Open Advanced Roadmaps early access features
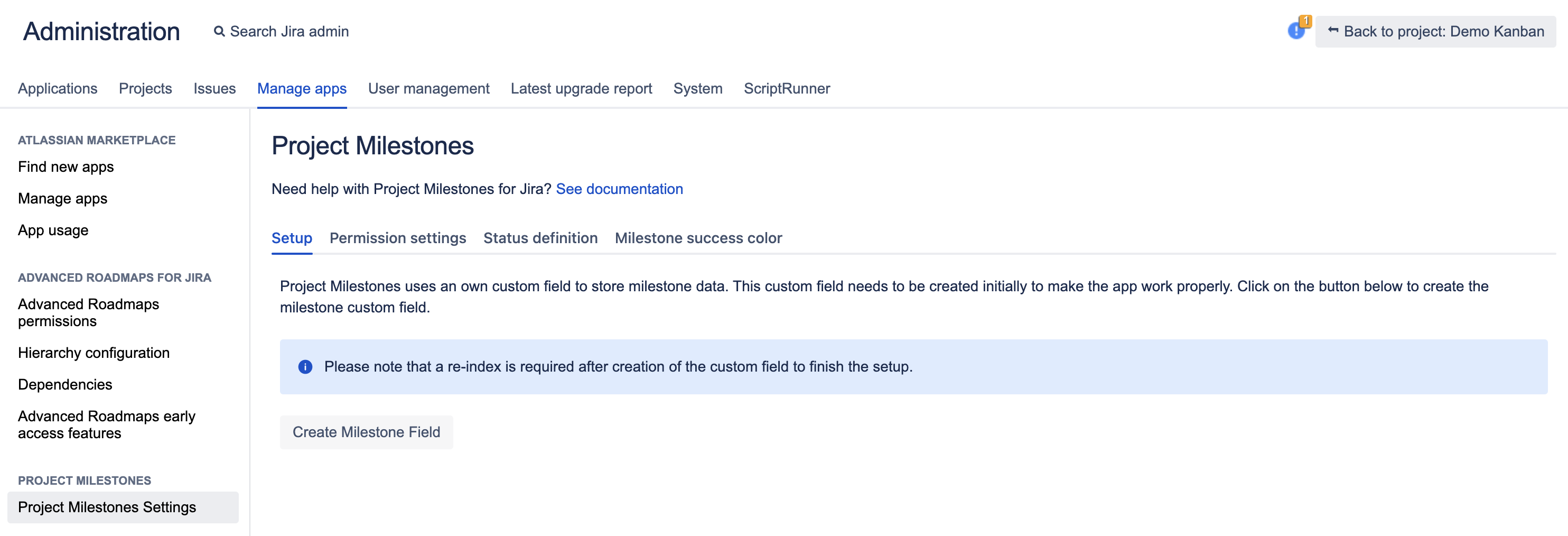1568x536 pixels. click(107, 424)
